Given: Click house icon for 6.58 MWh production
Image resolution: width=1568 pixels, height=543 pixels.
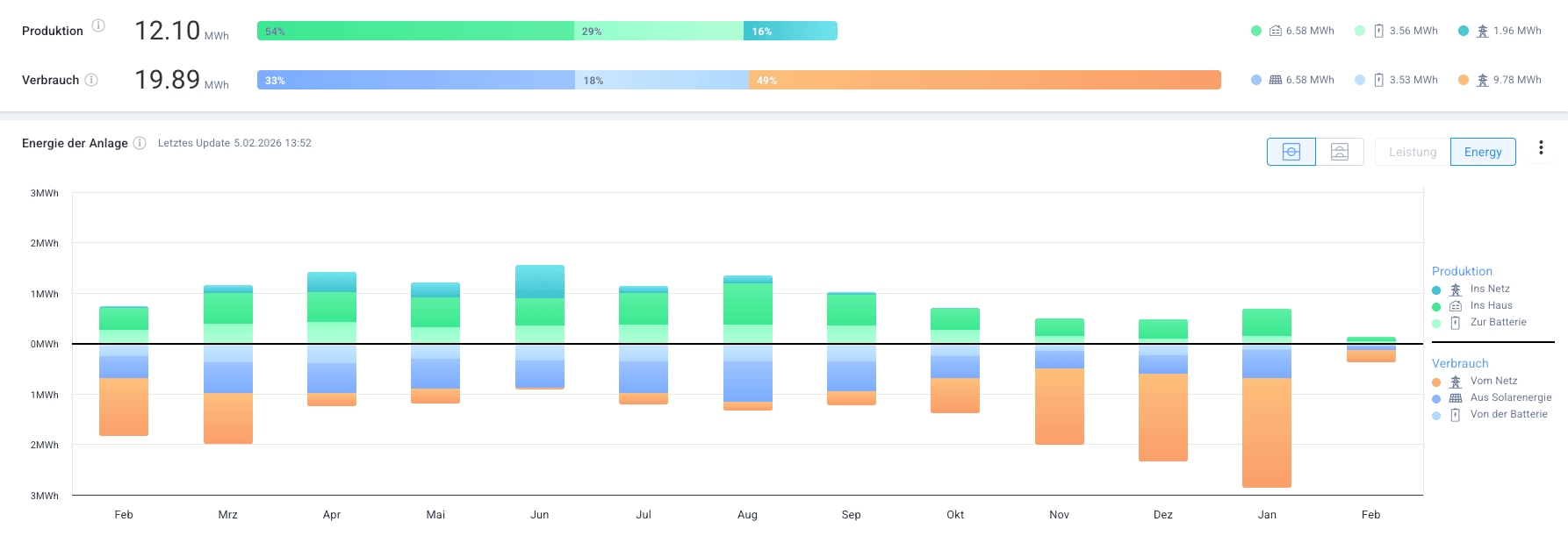Looking at the screenshot, I should click(x=1276, y=31).
